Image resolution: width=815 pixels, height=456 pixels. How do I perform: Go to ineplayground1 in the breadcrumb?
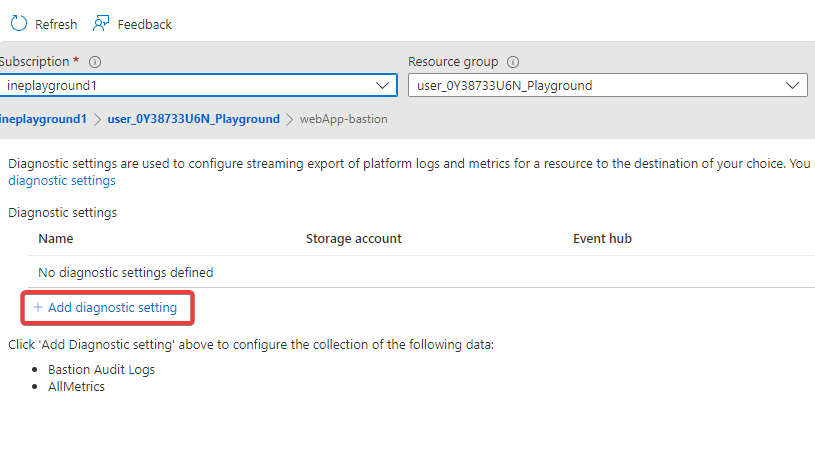tap(44, 119)
